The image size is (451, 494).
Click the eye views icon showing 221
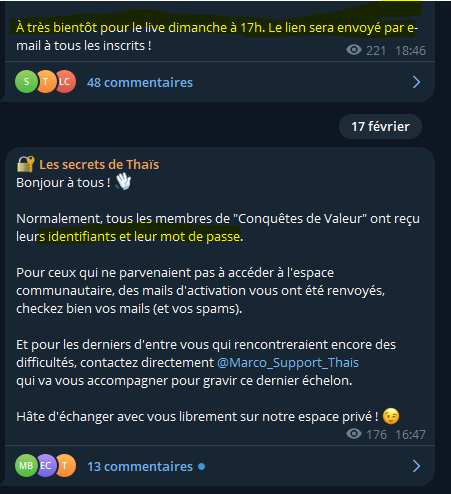pyautogui.click(x=354, y=50)
